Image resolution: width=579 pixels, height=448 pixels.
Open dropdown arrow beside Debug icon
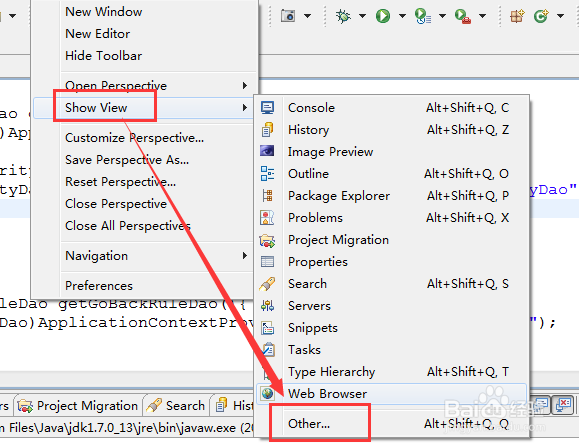coord(362,16)
